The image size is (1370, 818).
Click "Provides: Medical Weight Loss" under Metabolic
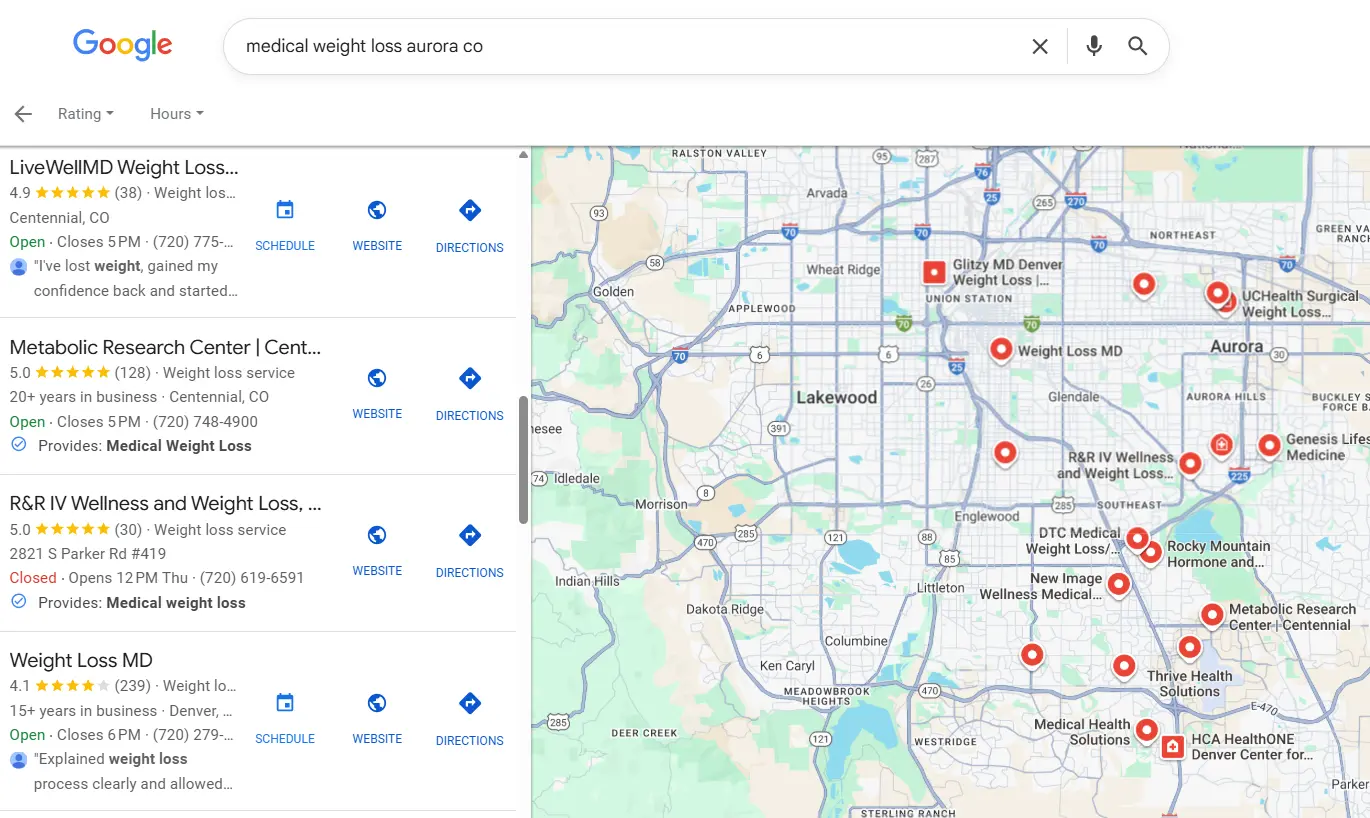[x=145, y=446]
